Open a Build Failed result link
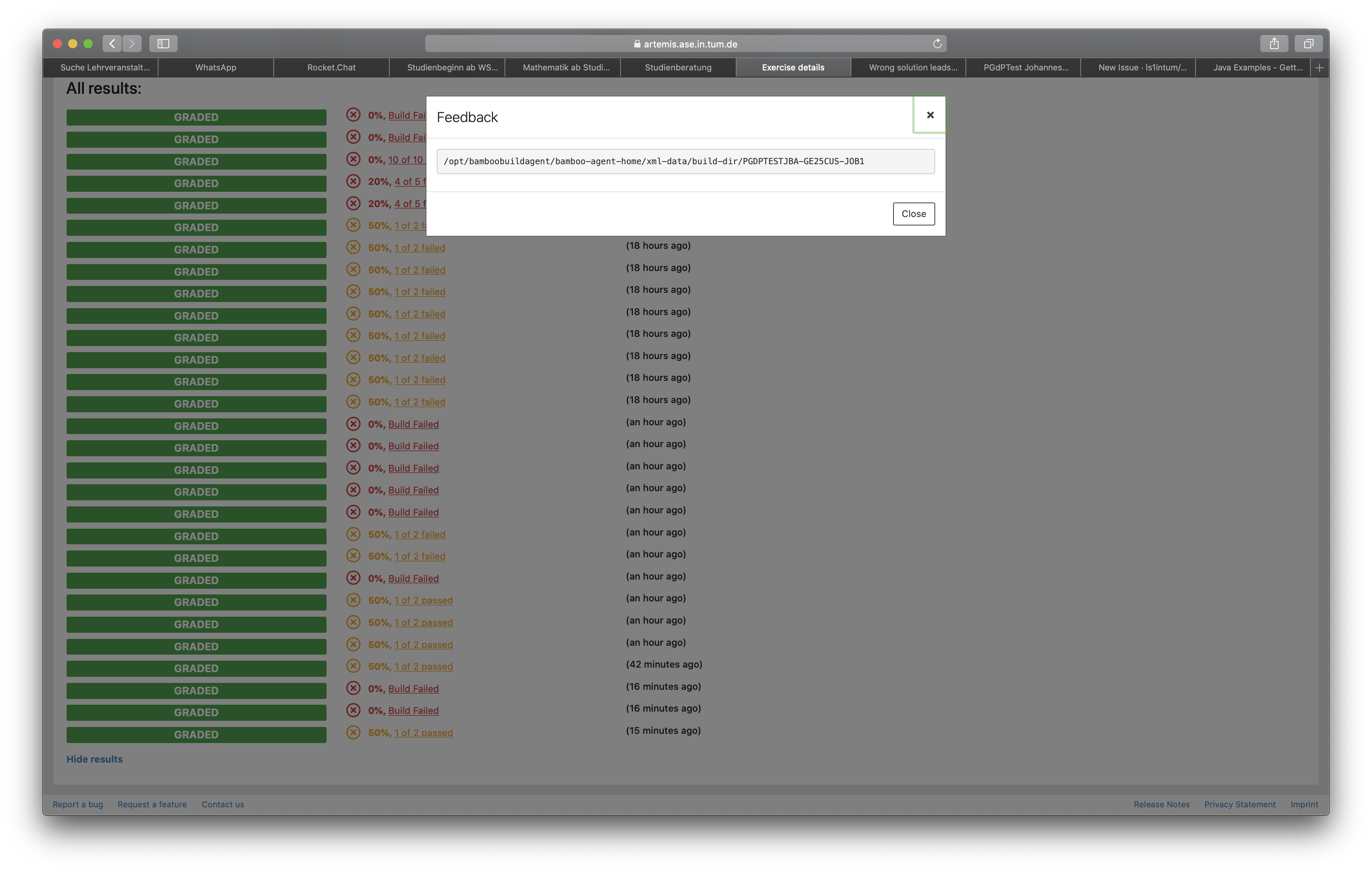The width and height of the screenshot is (1372, 872). (x=414, y=424)
